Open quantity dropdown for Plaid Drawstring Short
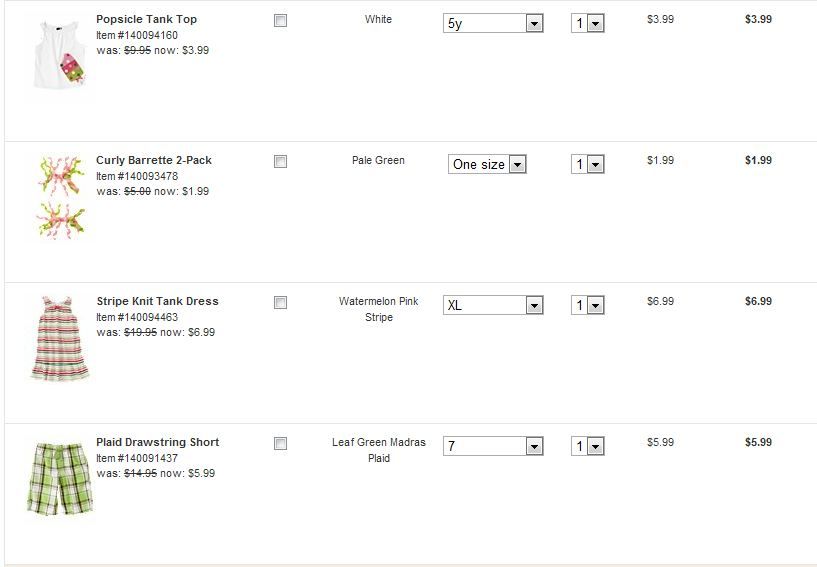Screen dimensions: 817x567 pos(588,446)
